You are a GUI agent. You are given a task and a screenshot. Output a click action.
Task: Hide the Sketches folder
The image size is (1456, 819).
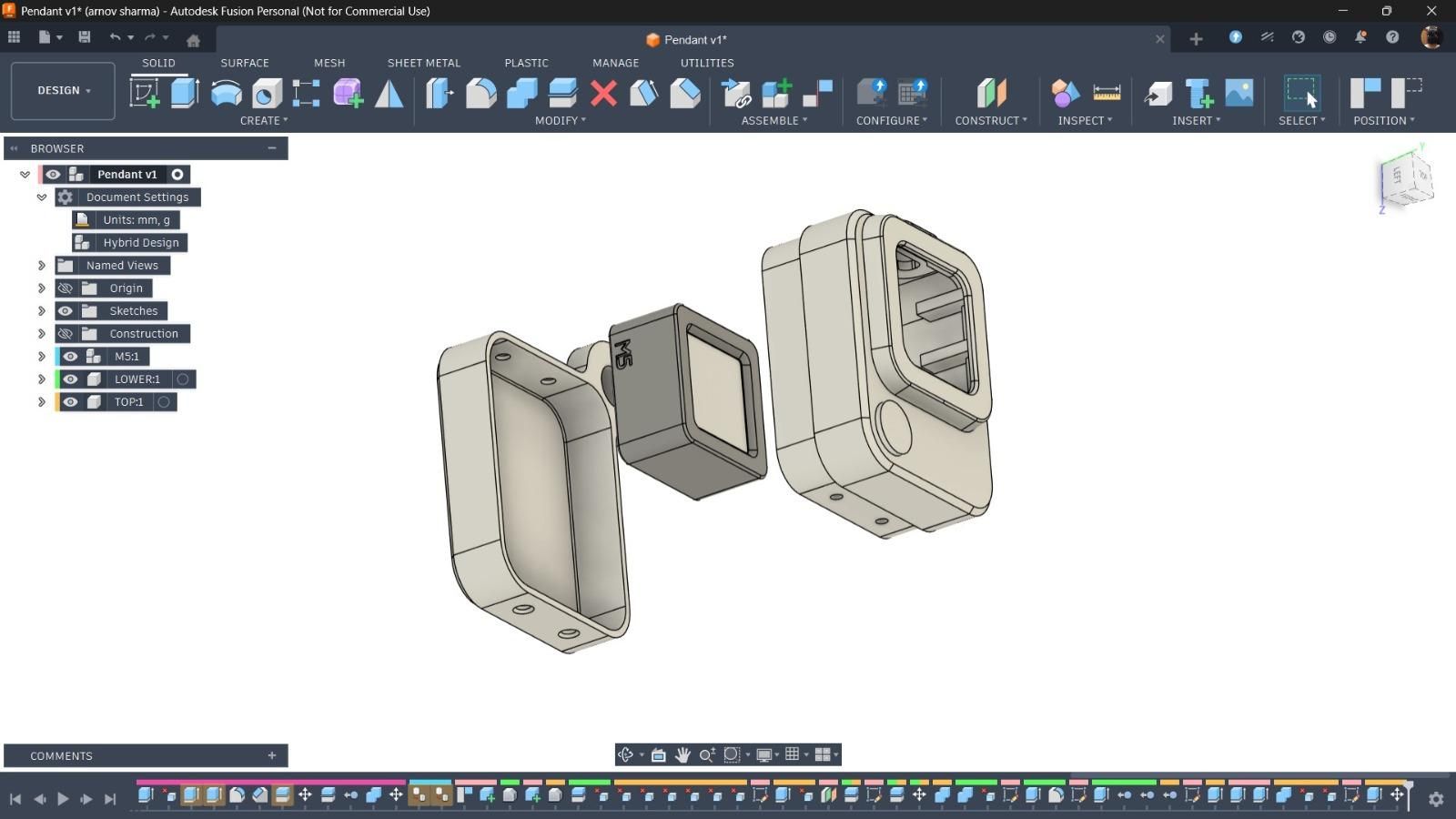(66, 311)
